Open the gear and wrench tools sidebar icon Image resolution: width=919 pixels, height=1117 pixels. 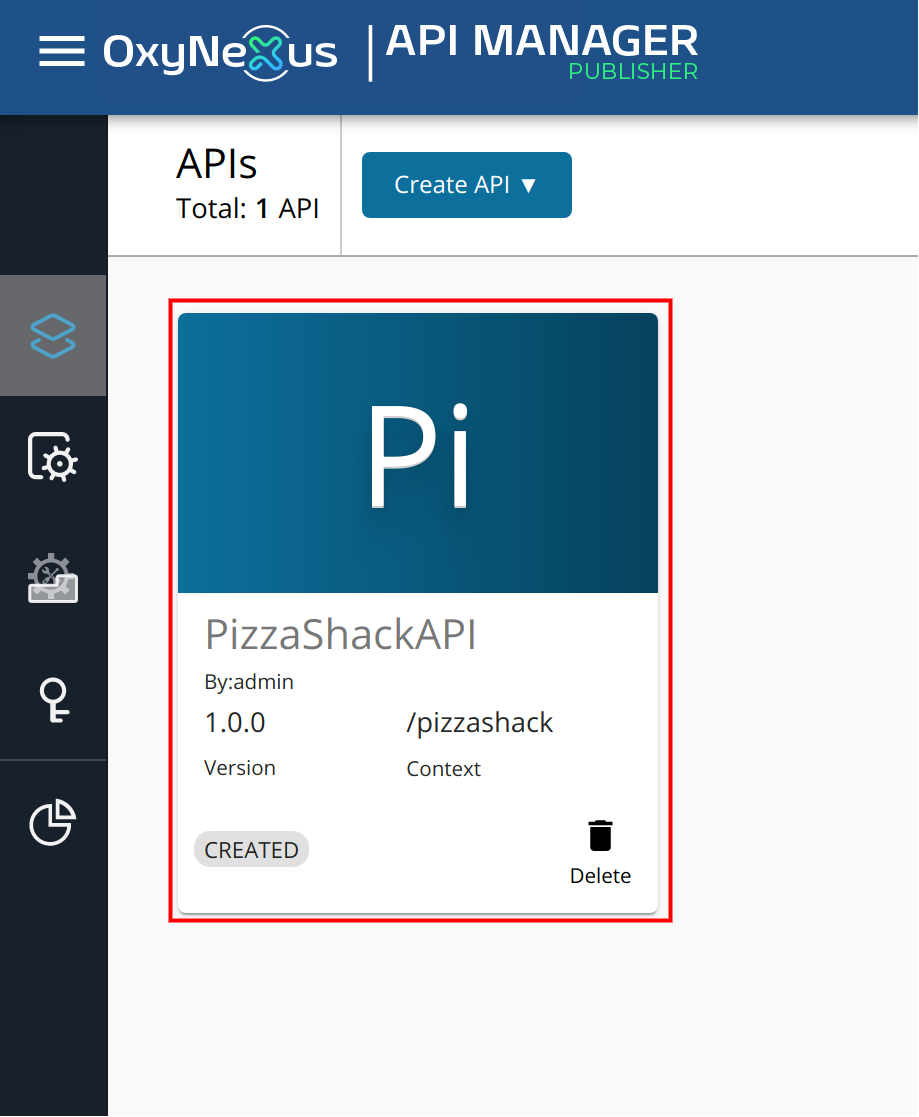pyautogui.click(x=53, y=578)
